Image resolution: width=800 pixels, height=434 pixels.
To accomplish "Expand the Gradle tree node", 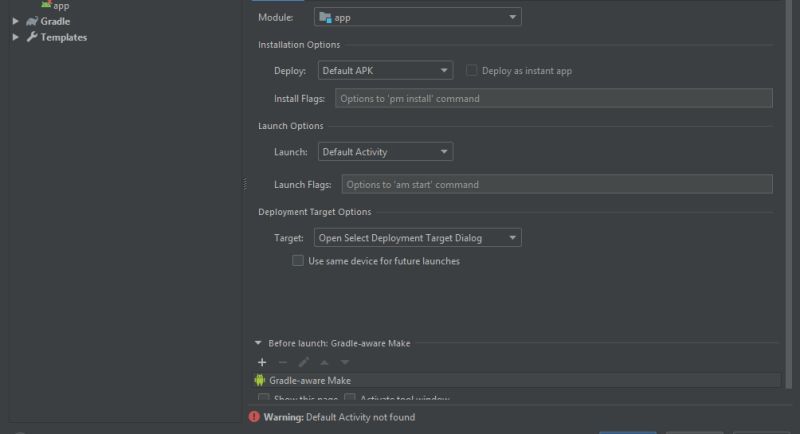I will point(15,21).
